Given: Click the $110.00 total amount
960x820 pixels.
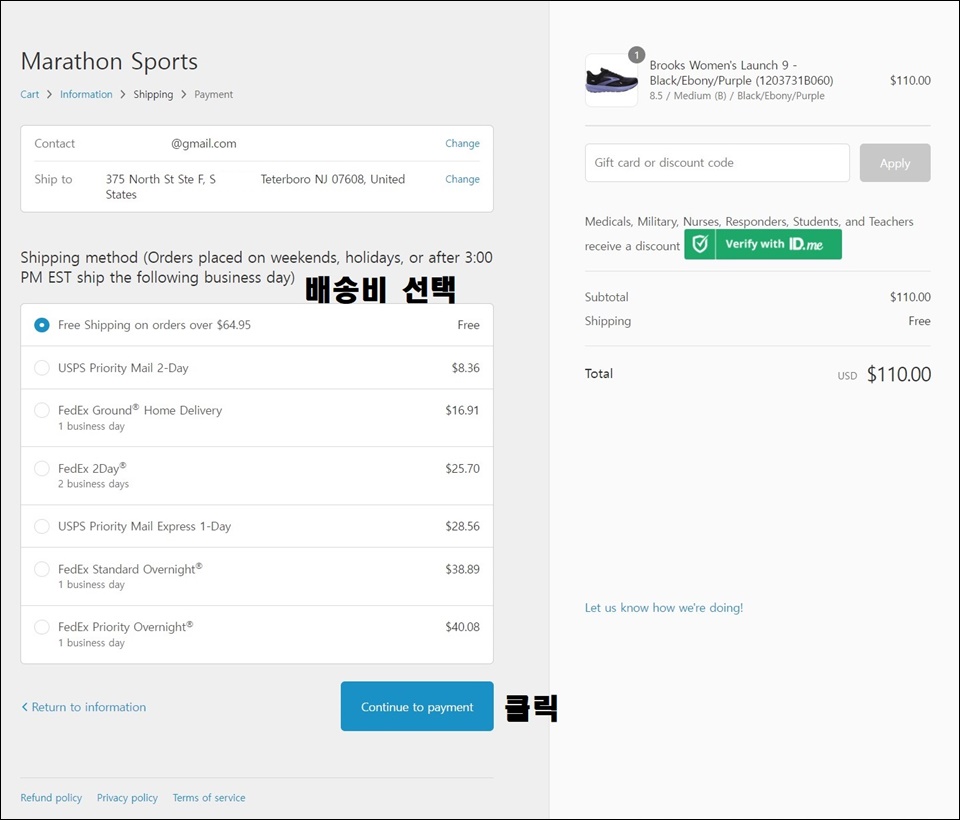Looking at the screenshot, I should 899,374.
